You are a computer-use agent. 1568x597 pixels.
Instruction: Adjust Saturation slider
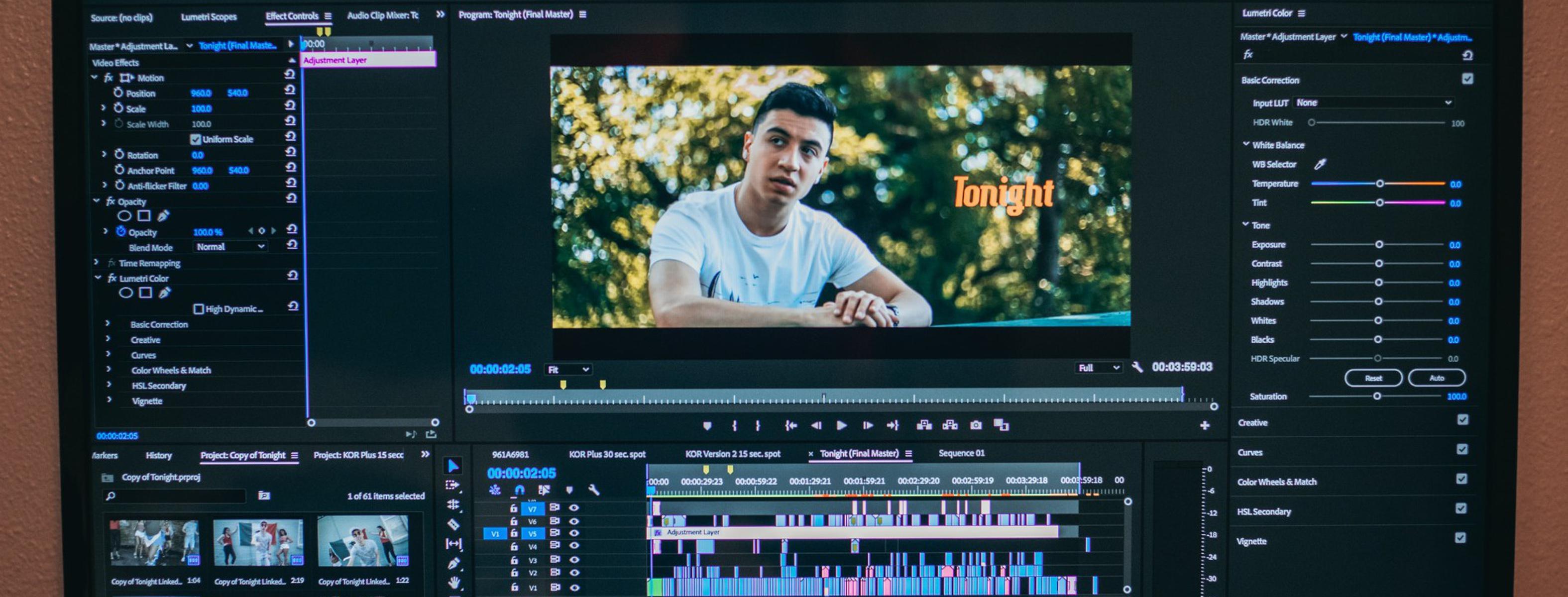[x=1377, y=396]
